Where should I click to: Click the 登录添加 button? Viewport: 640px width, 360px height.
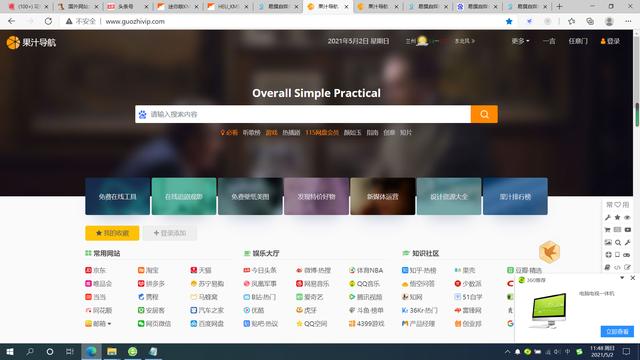(x=170, y=233)
